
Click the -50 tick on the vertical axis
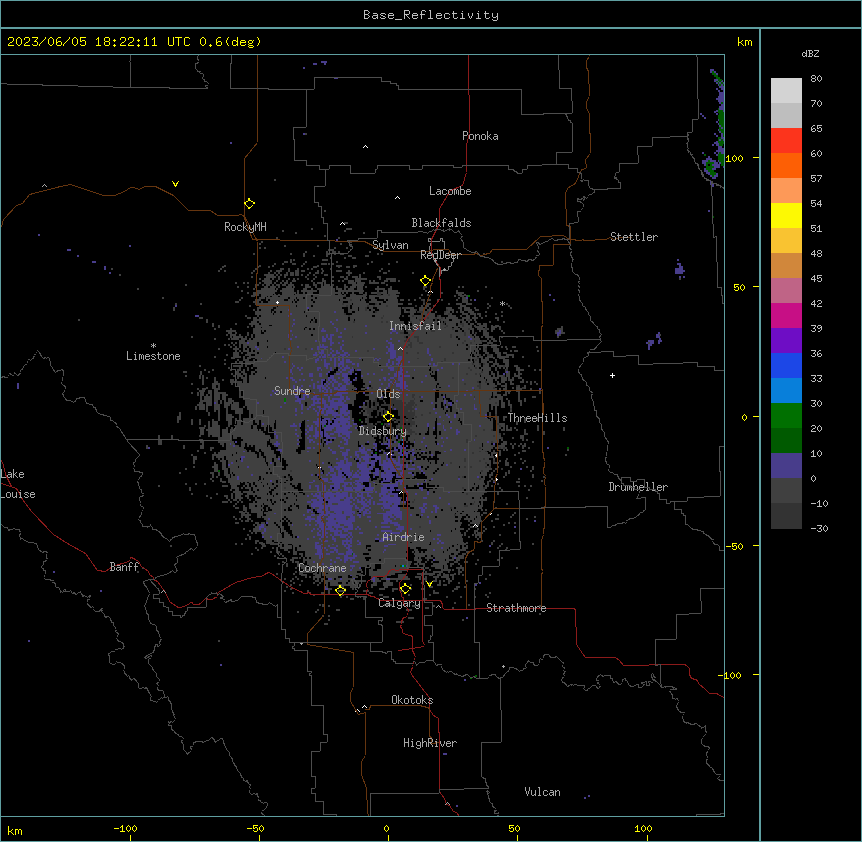(x=734, y=546)
